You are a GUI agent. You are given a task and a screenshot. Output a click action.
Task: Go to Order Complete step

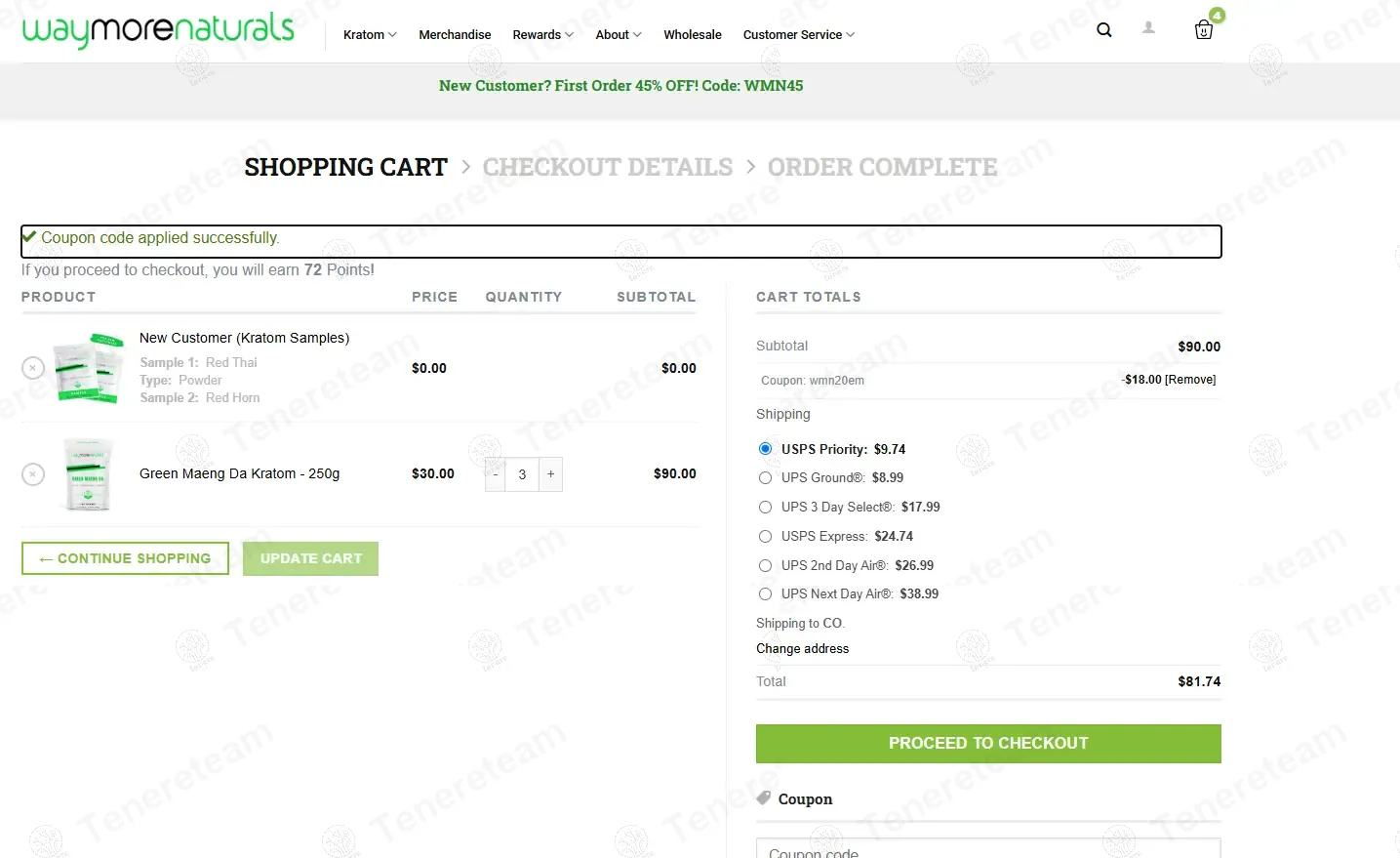pyautogui.click(x=883, y=167)
